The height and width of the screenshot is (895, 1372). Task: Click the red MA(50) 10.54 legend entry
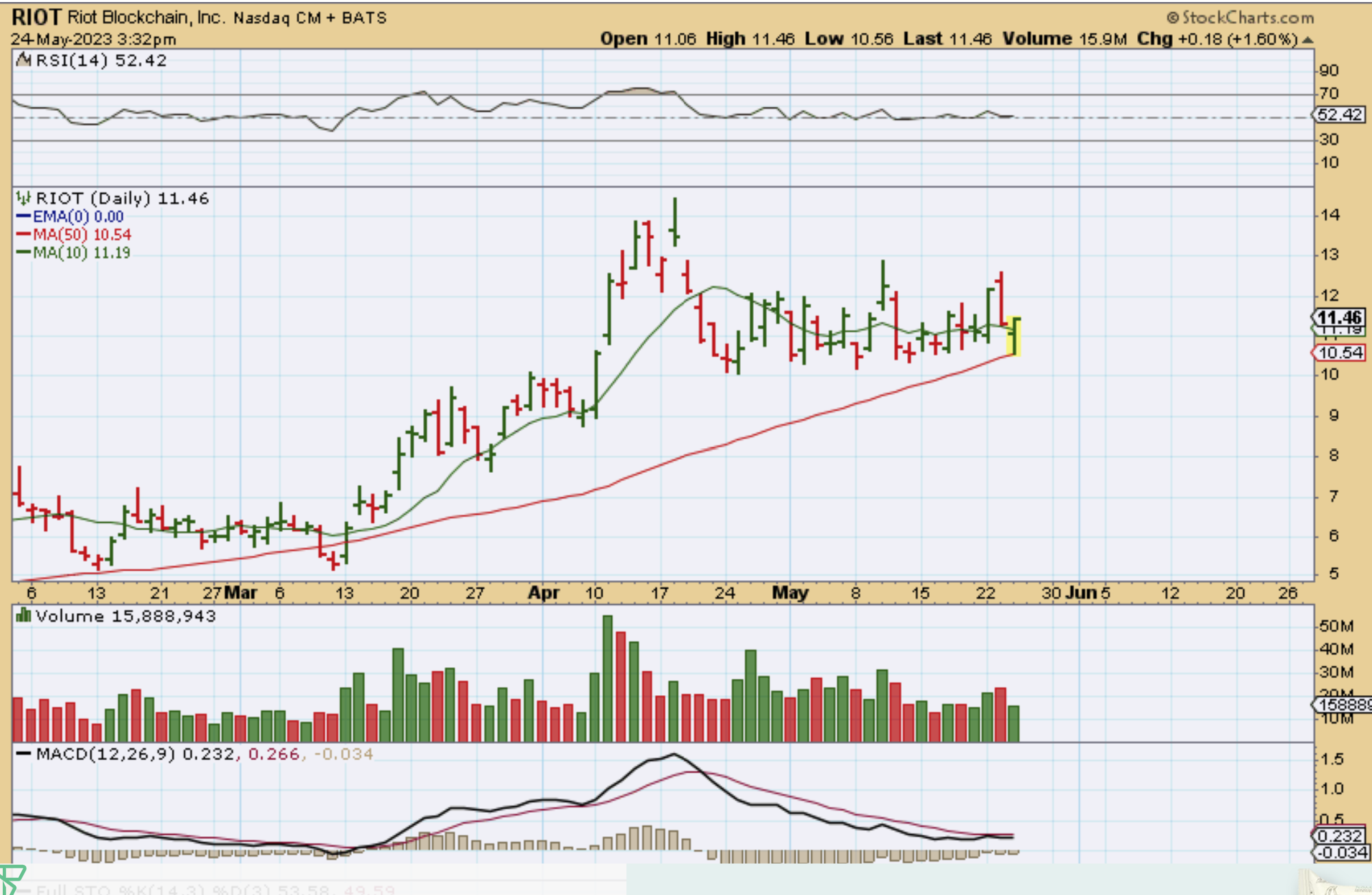[81, 235]
